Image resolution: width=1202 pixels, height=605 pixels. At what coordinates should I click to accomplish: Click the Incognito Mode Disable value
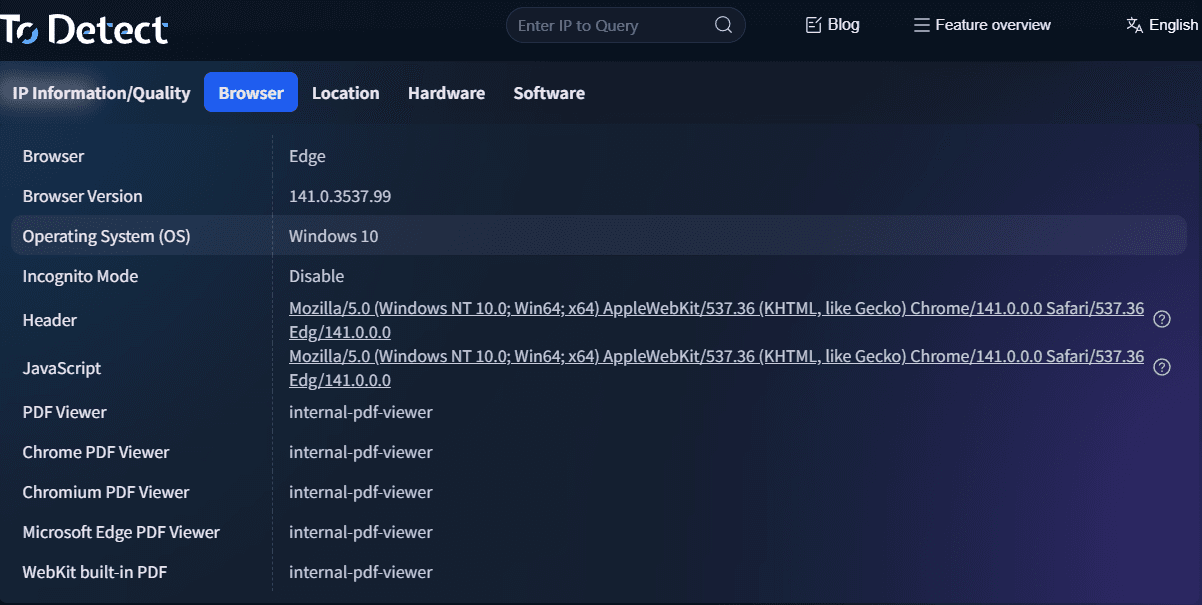[x=316, y=277]
